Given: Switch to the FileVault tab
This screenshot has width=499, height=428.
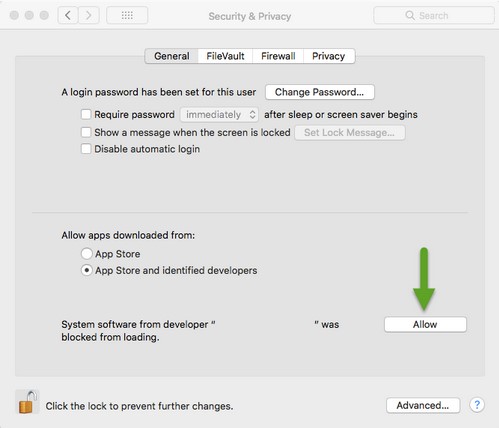Looking at the screenshot, I should pos(225,56).
